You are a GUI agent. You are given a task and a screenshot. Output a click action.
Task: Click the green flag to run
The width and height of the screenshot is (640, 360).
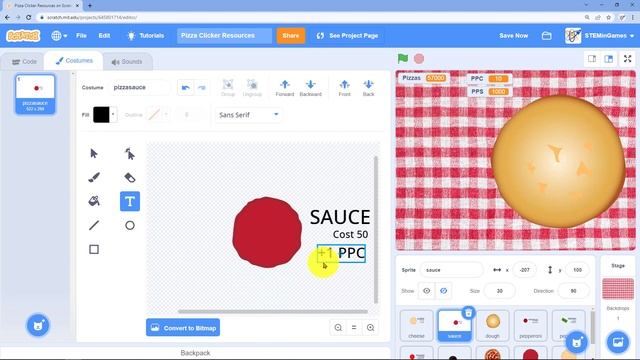pos(403,58)
